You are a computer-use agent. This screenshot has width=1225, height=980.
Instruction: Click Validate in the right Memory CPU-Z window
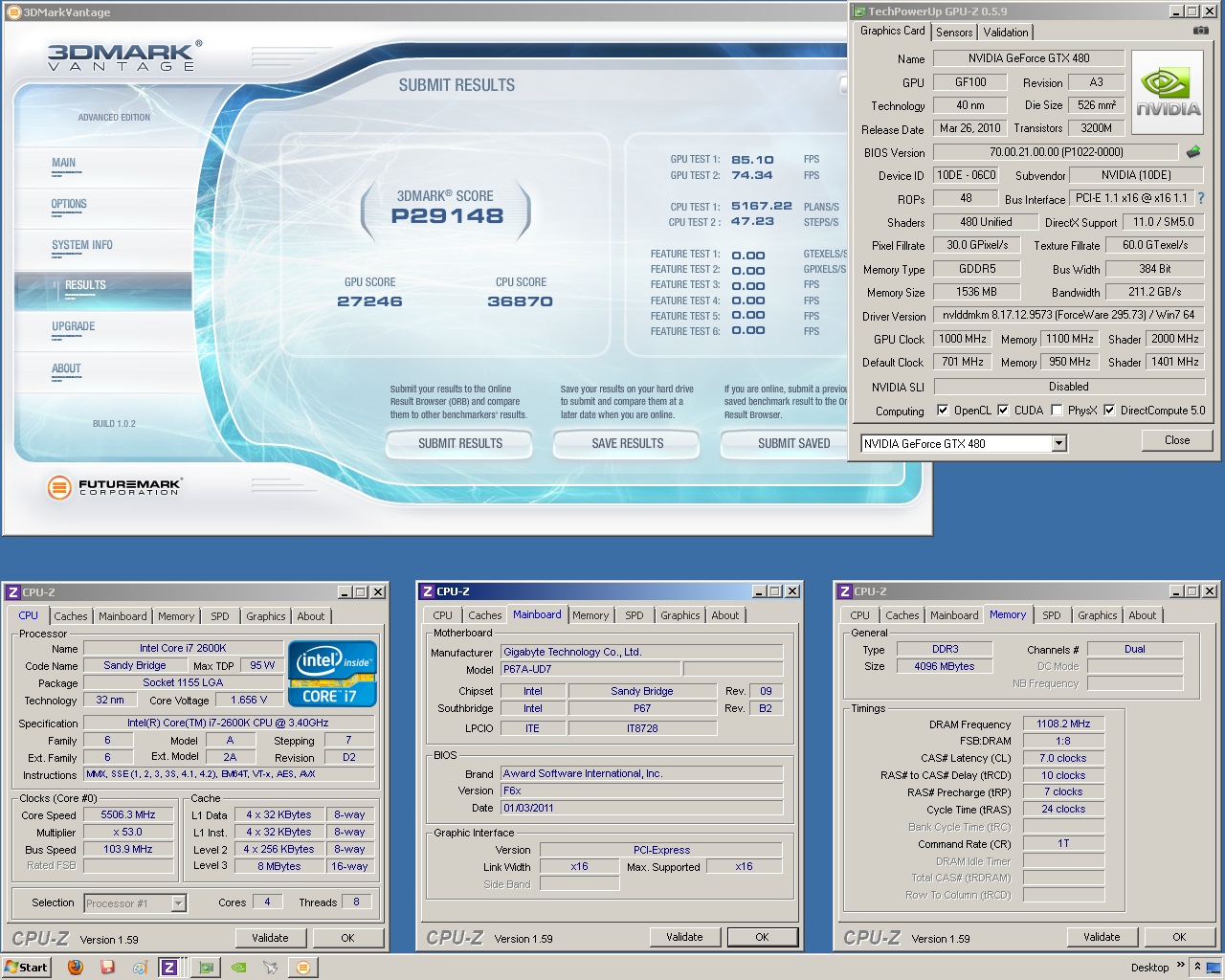click(1102, 937)
